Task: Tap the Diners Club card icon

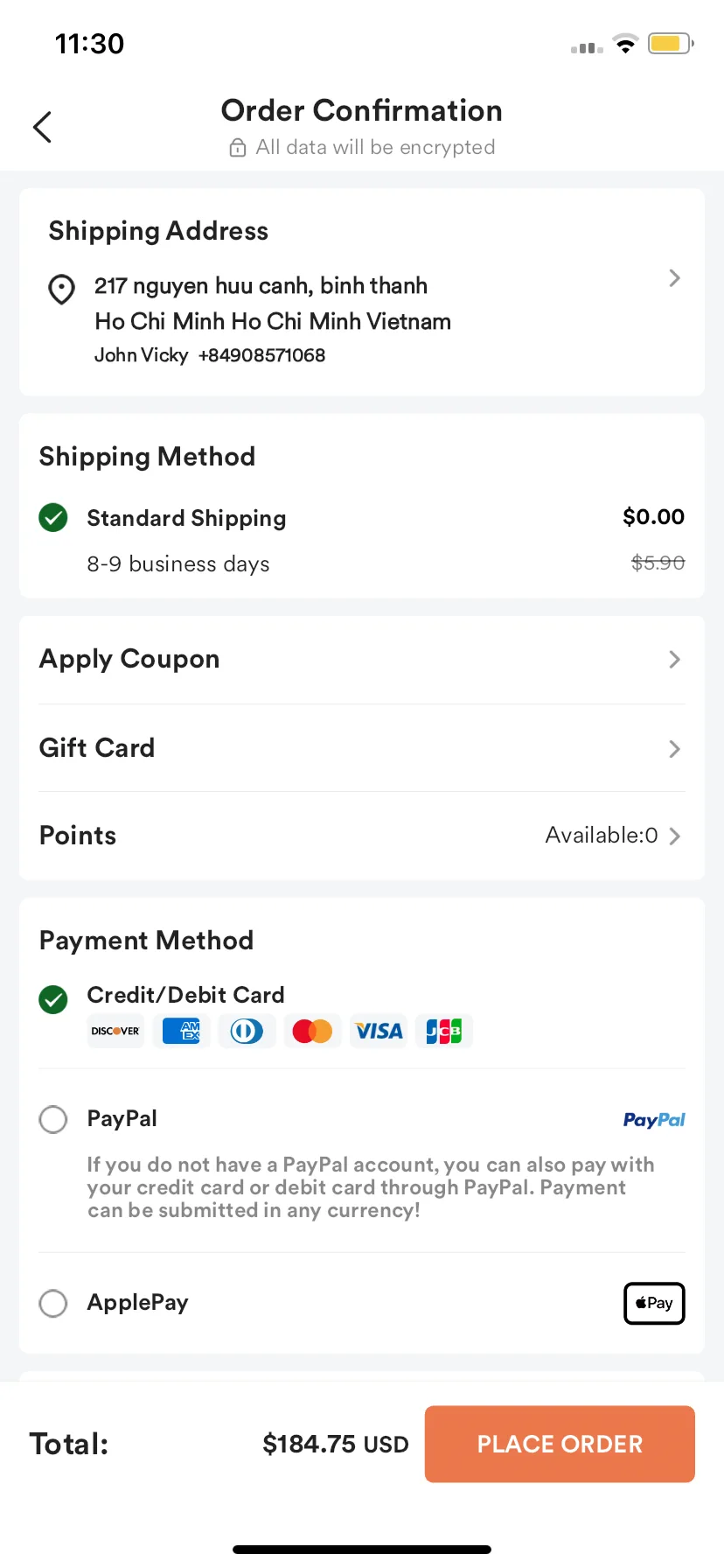Action: pyautogui.click(x=247, y=1031)
